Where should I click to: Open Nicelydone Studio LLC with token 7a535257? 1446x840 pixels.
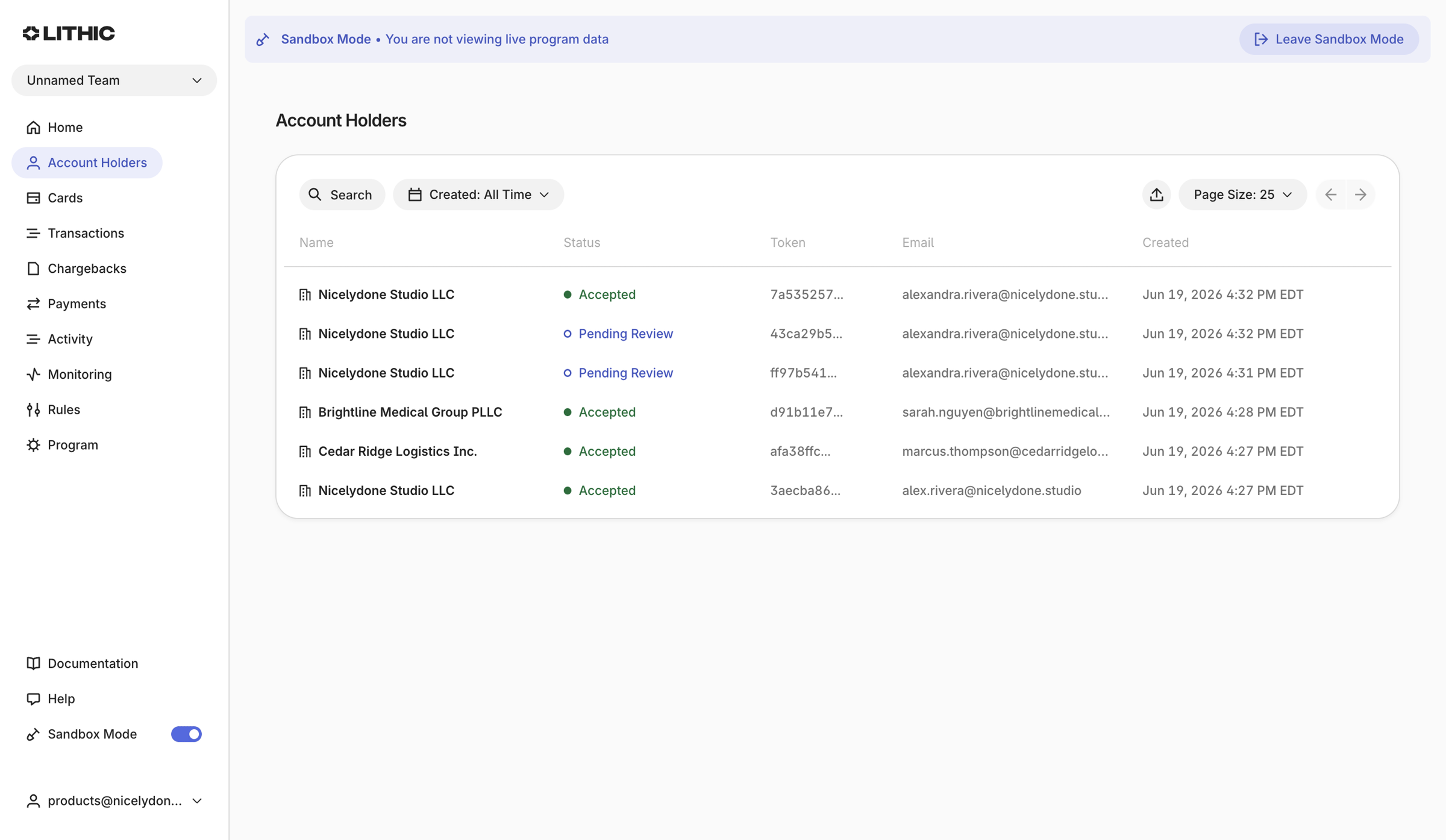pyautogui.click(x=837, y=294)
